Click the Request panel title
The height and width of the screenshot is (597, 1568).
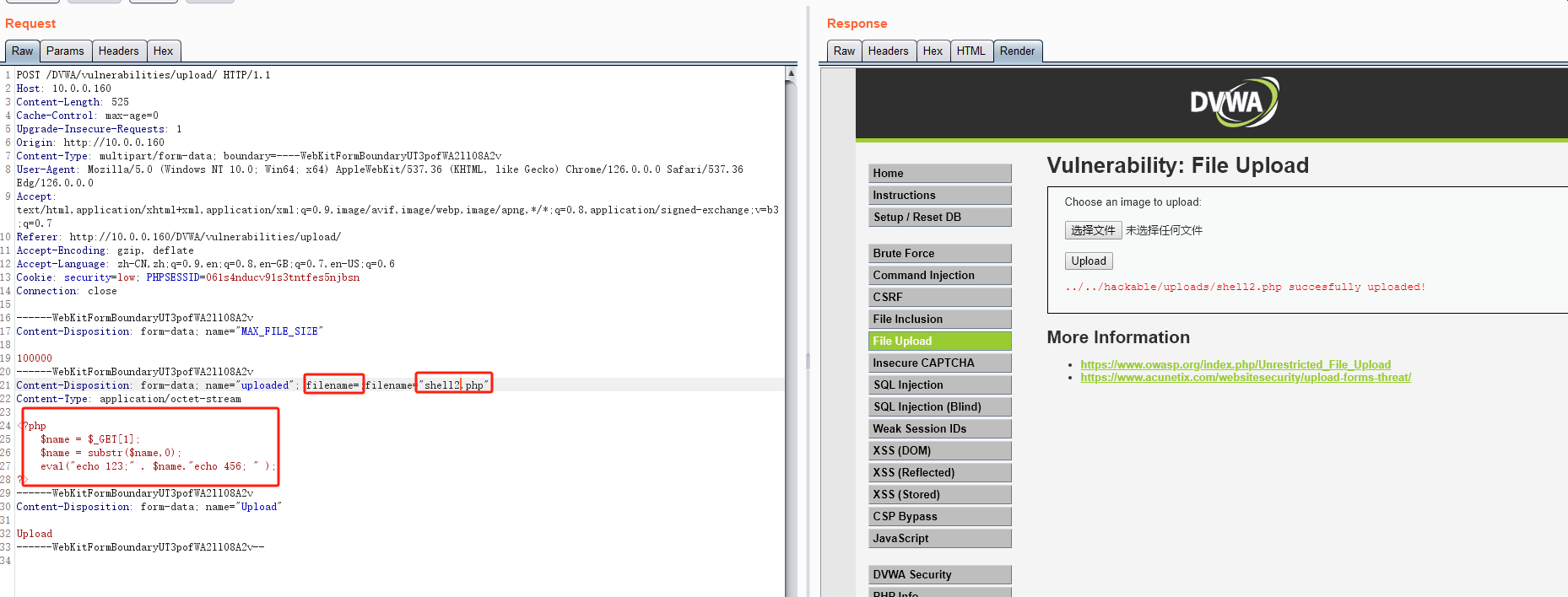[30, 24]
